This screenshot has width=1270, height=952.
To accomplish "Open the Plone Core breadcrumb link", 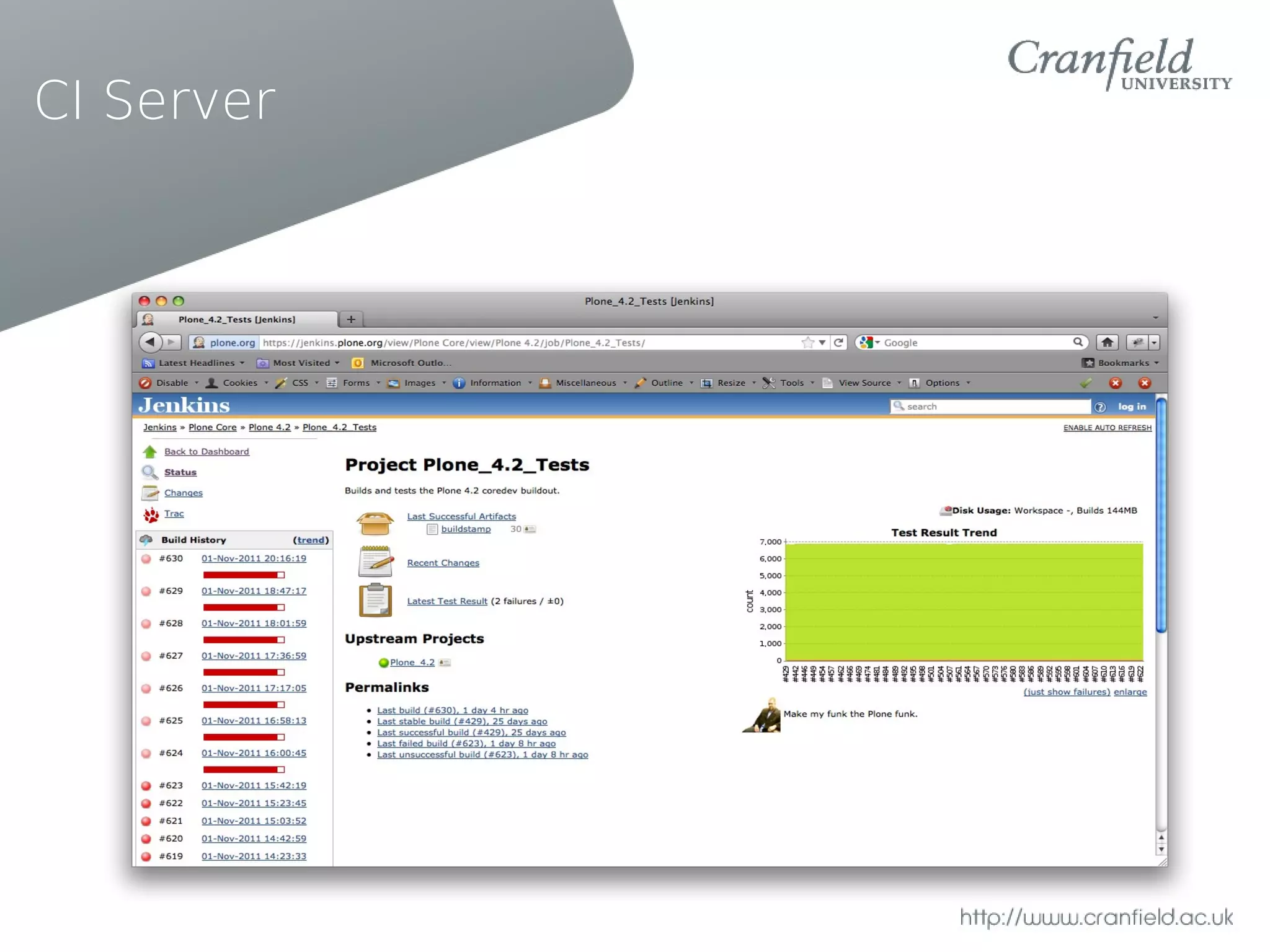I will tap(213, 427).
